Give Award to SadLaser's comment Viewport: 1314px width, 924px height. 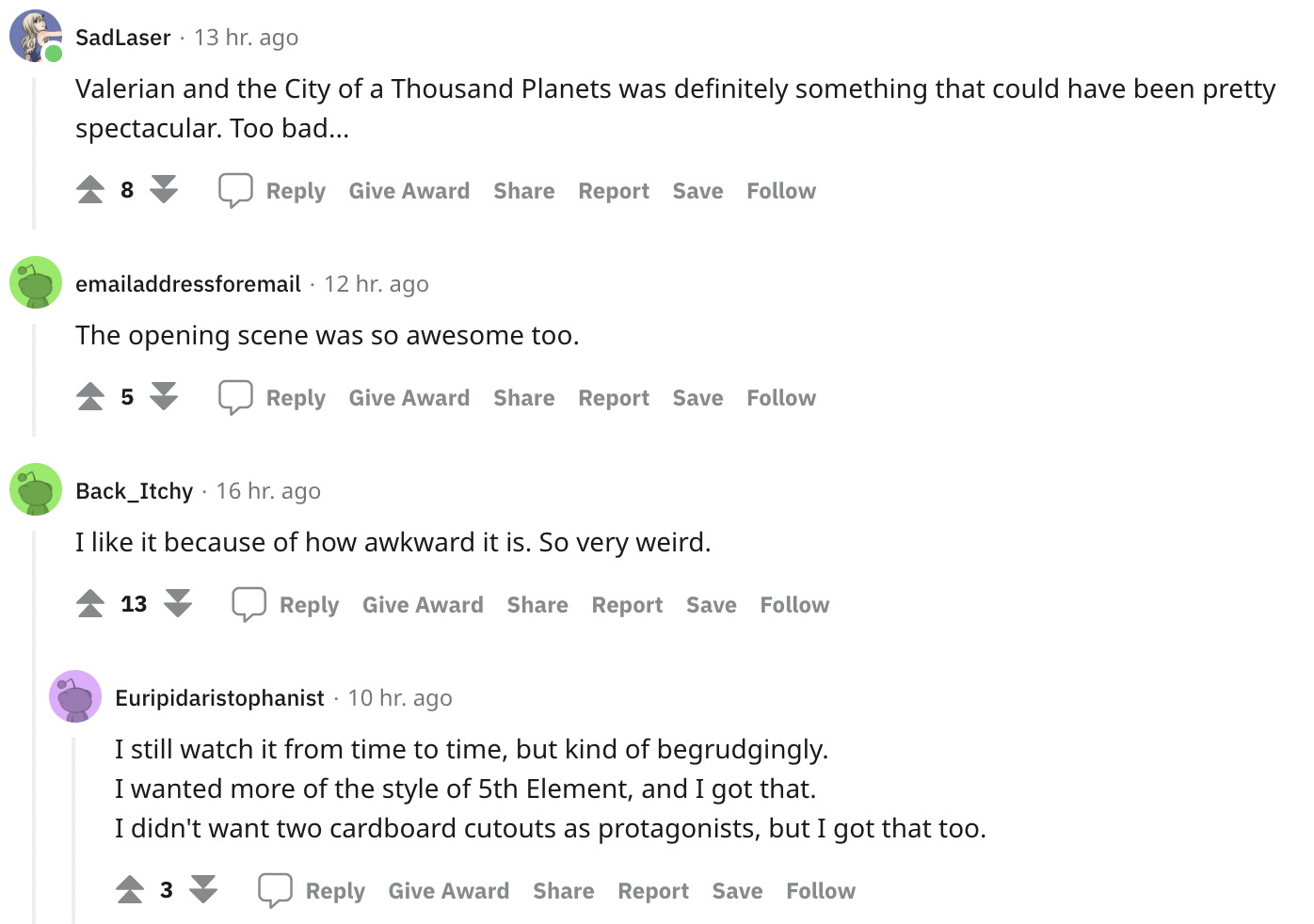(409, 191)
